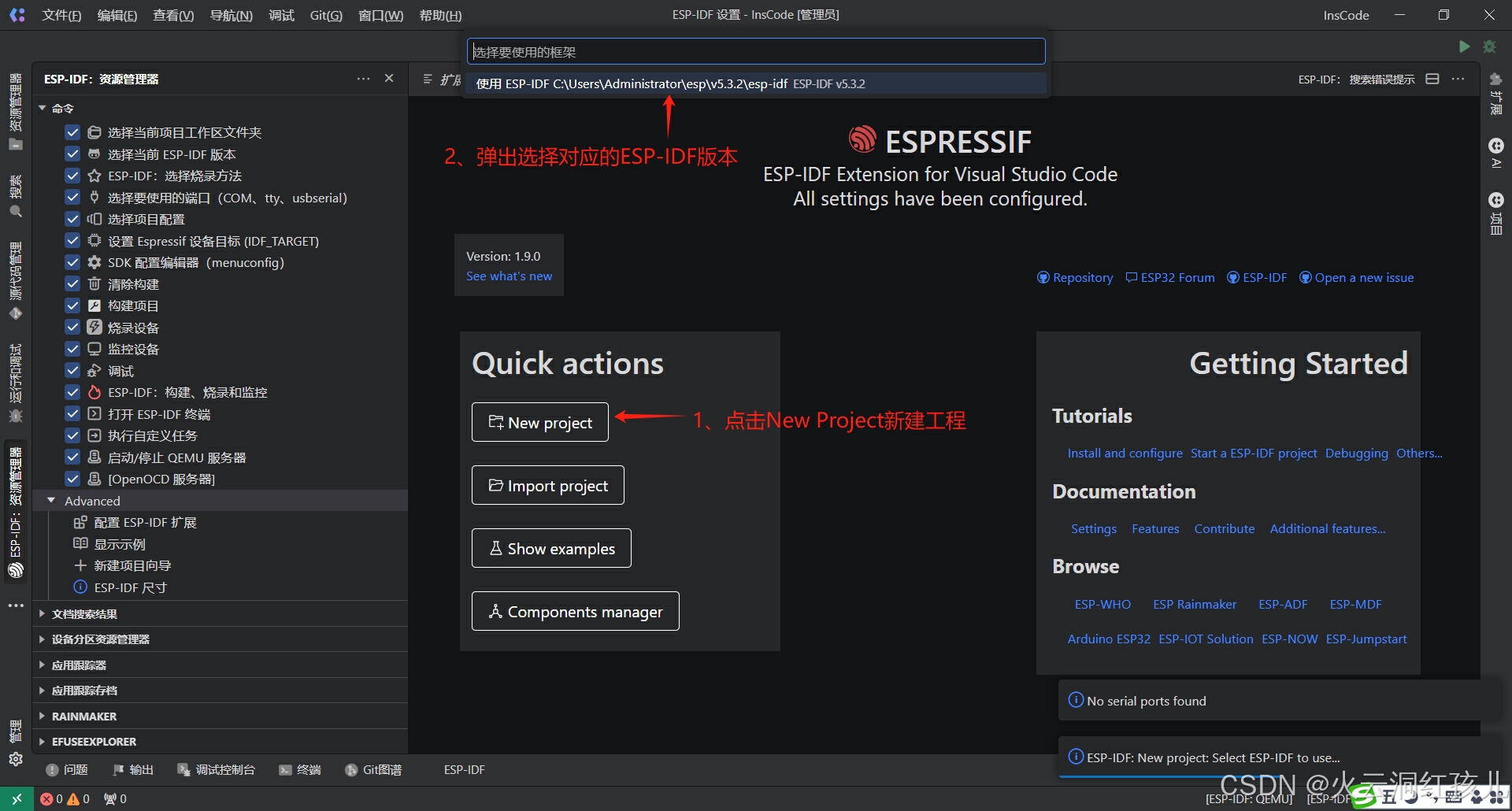Switch to the 问题 problems tab

(67, 769)
